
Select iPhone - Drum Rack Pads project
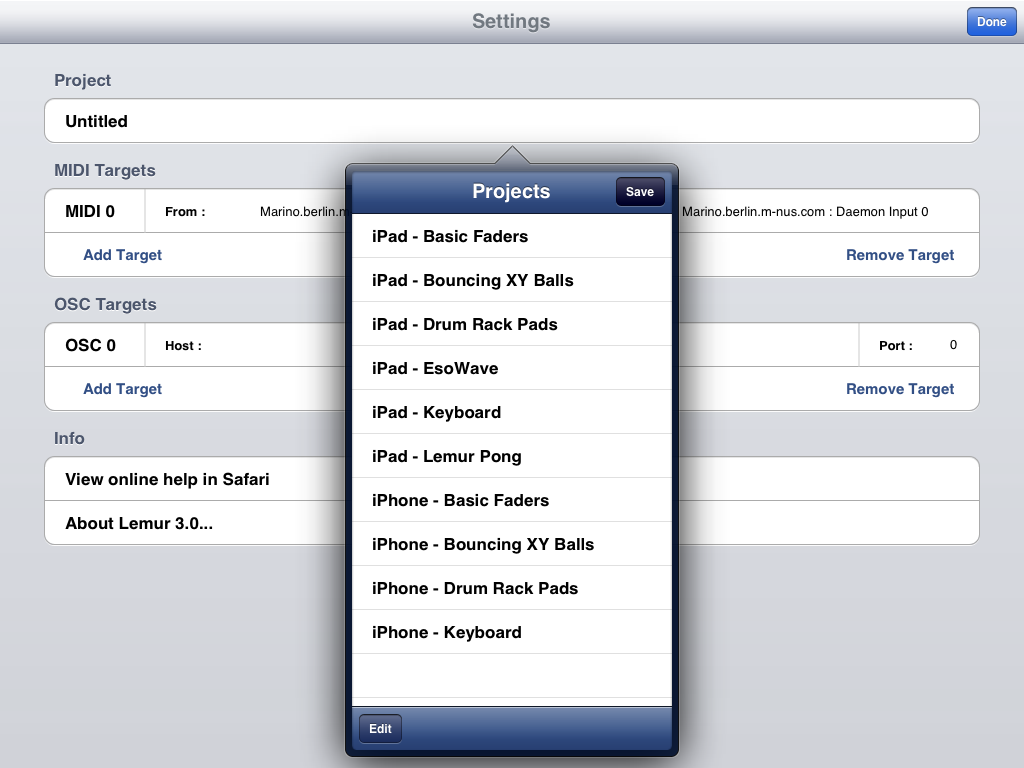511,589
